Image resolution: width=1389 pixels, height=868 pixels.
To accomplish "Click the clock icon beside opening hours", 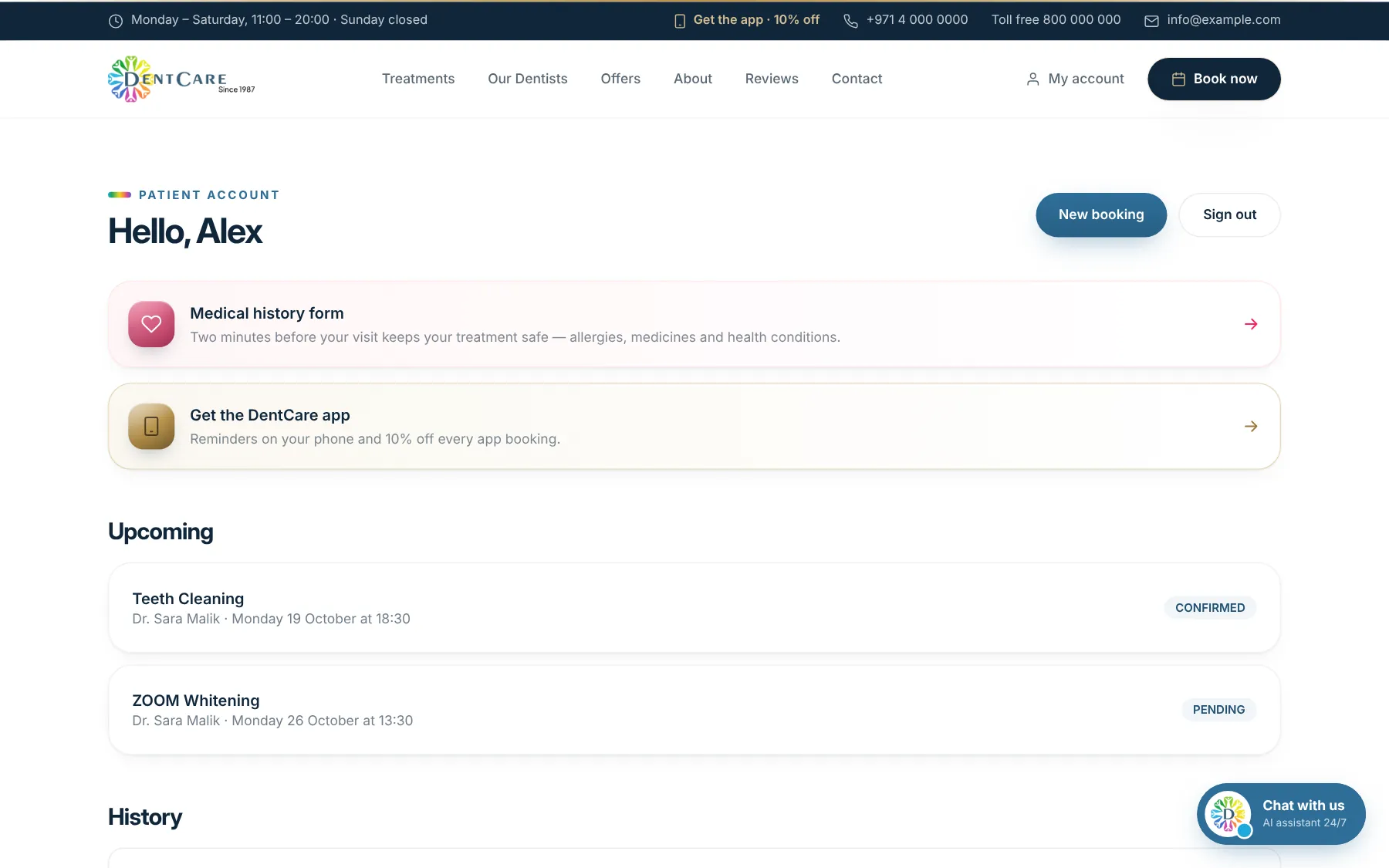I will click(116, 21).
